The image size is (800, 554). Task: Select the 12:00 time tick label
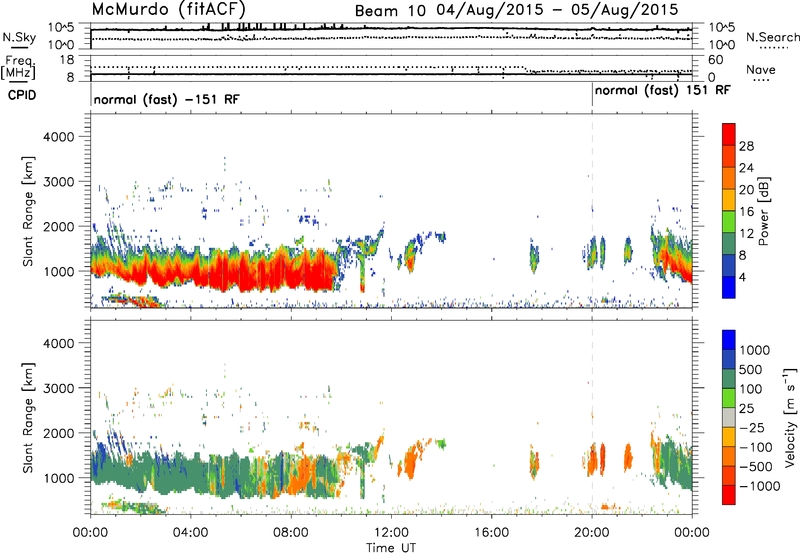pos(391,533)
